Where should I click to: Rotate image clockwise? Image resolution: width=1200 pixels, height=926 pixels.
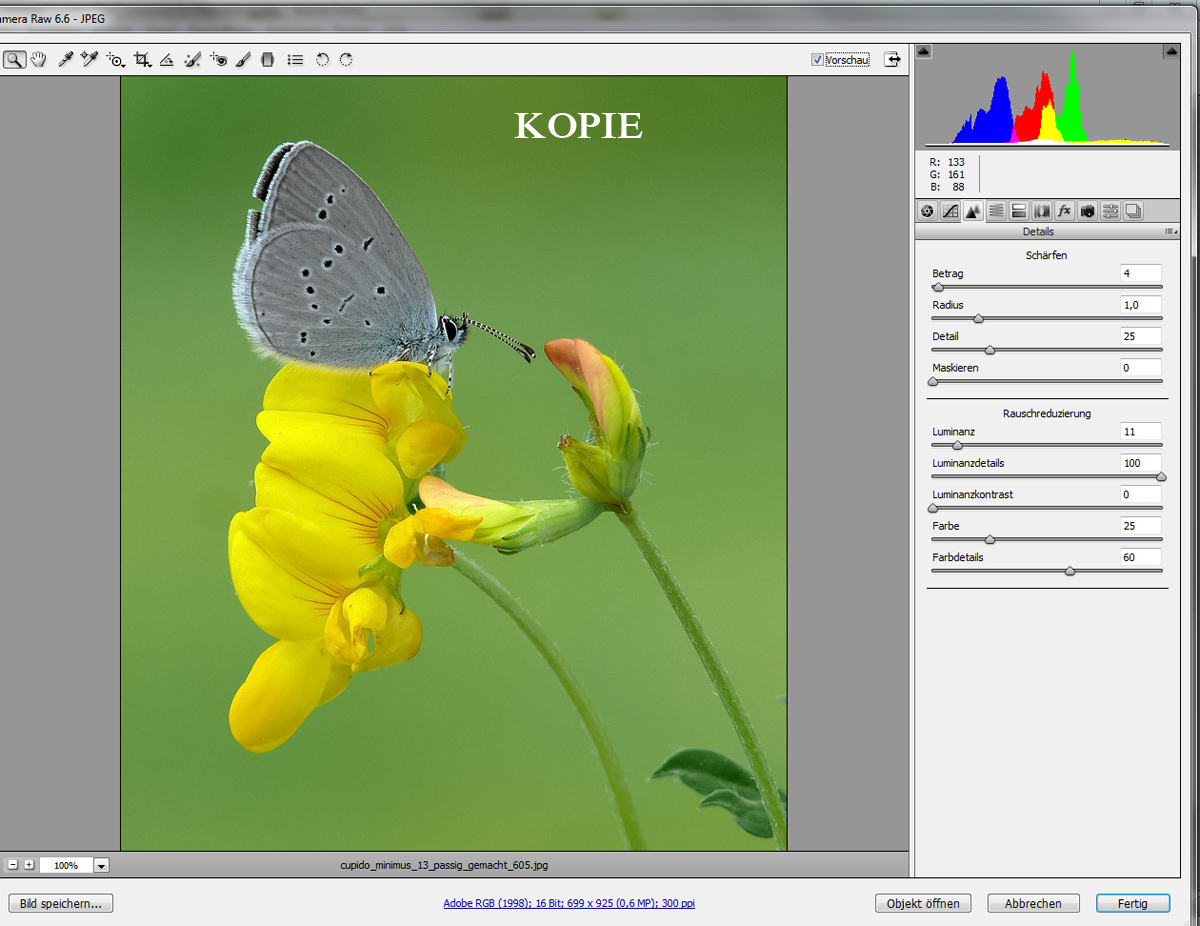[x=346, y=60]
